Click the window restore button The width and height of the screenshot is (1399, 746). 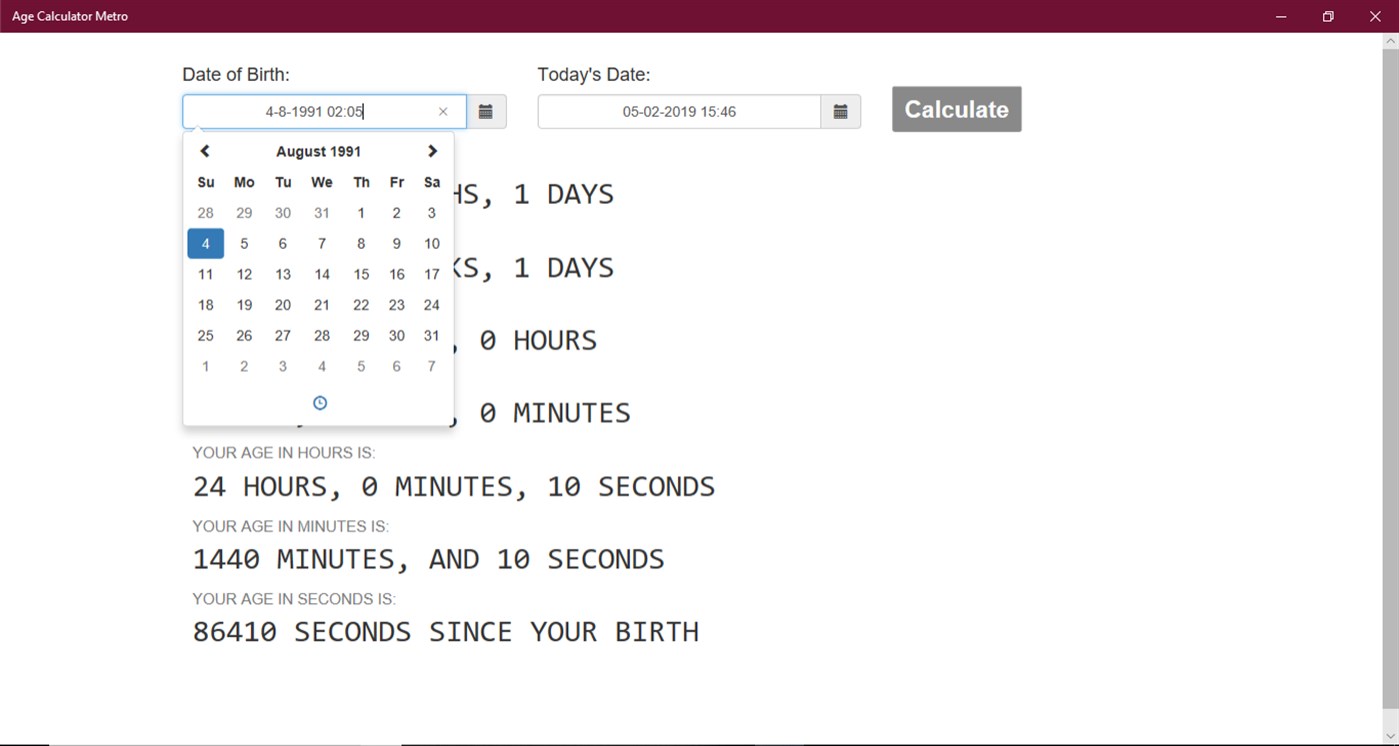[x=1327, y=16]
